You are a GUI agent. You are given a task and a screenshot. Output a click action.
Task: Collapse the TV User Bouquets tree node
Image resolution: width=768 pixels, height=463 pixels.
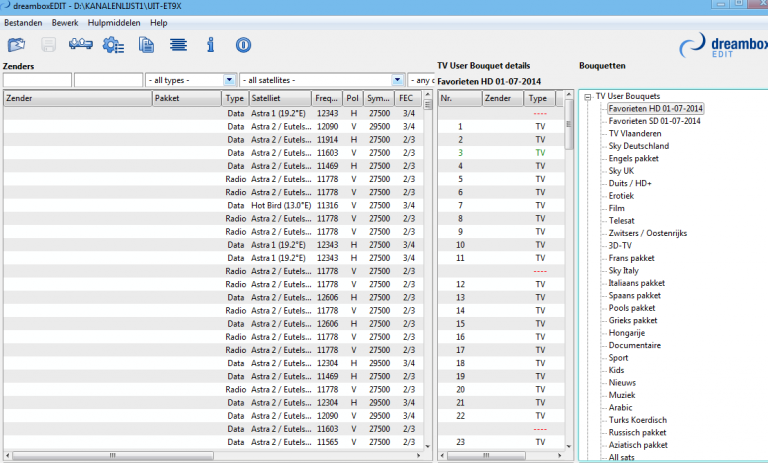(x=587, y=97)
